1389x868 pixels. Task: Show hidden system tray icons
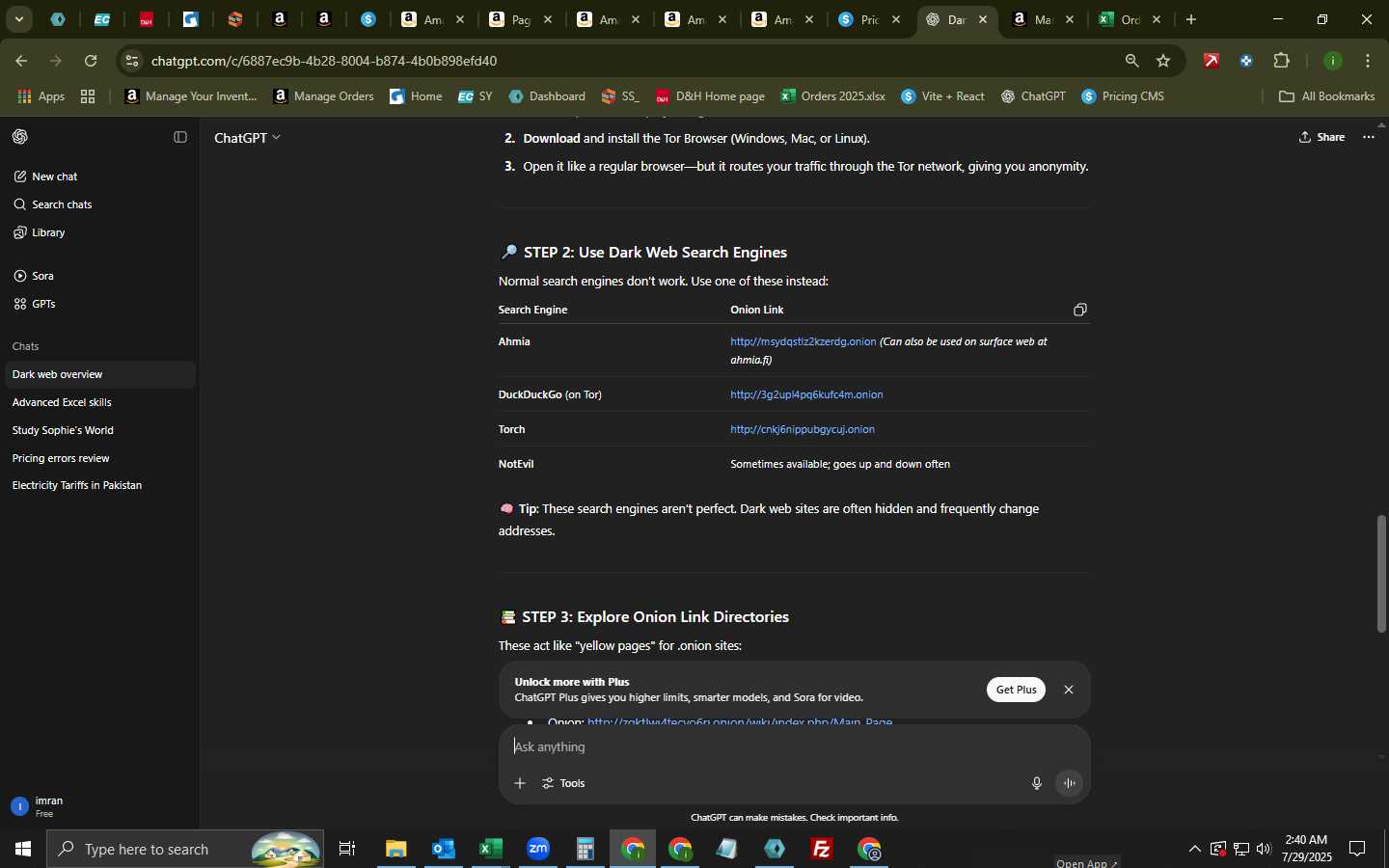point(1194,849)
